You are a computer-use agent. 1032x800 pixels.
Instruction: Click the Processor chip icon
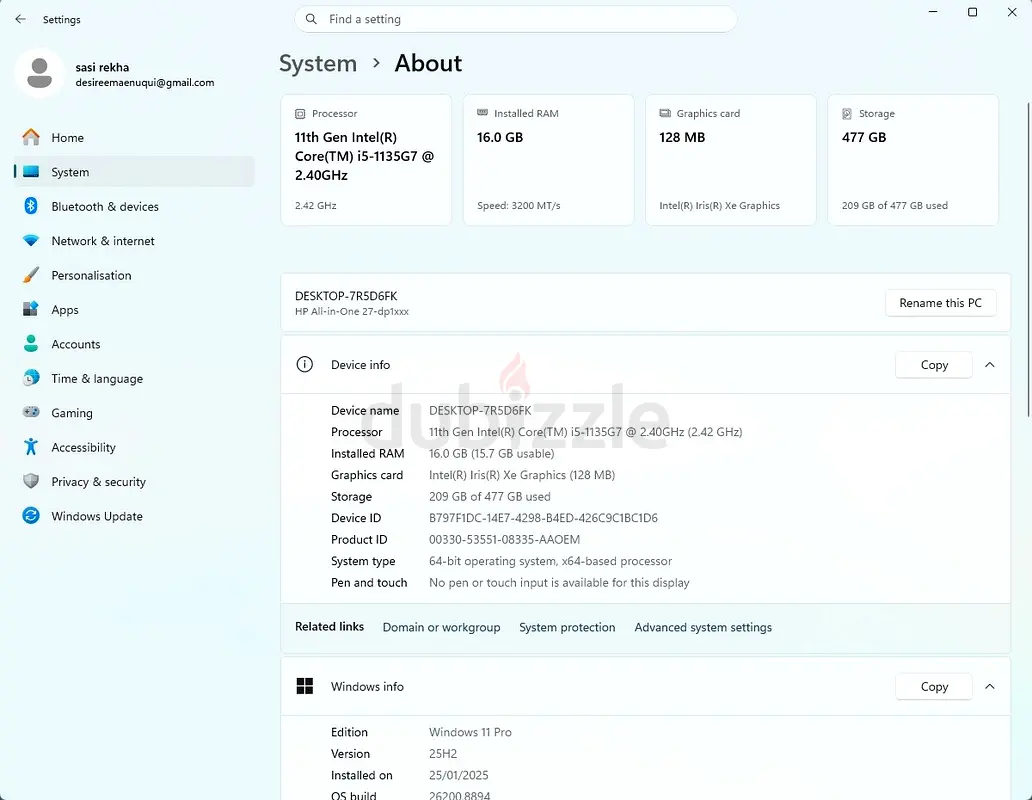click(300, 114)
